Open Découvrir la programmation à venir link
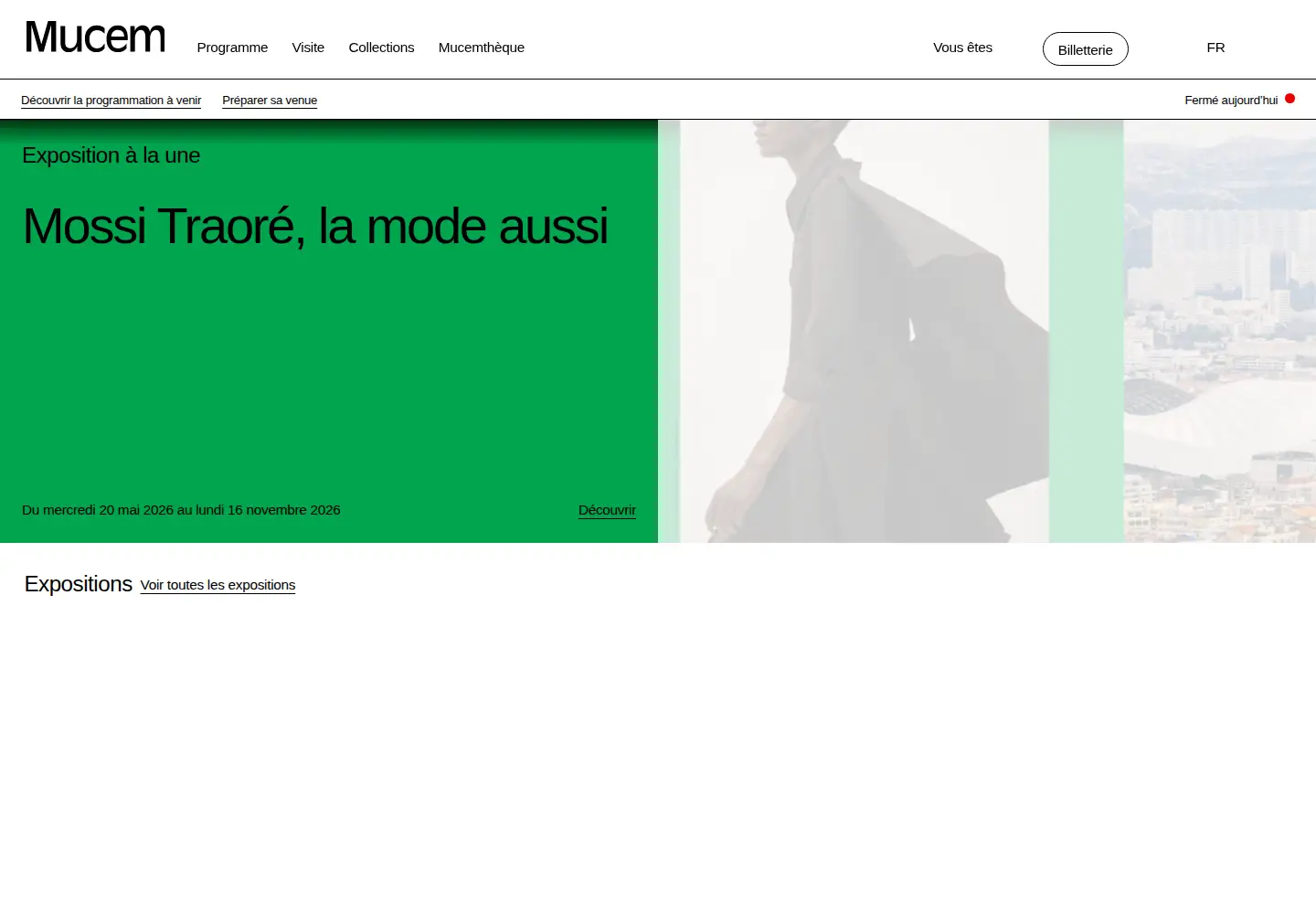This screenshot has width=1316, height=914. tap(111, 101)
